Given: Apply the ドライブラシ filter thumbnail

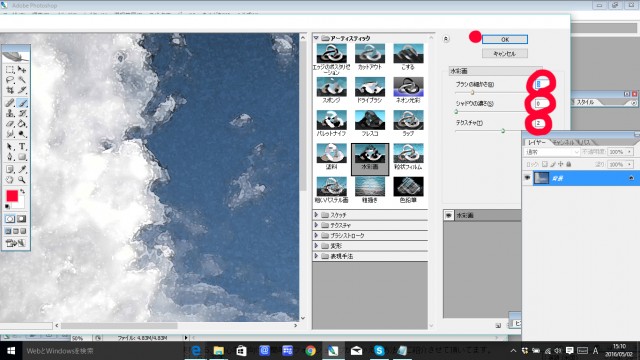Looking at the screenshot, I should (370, 90).
